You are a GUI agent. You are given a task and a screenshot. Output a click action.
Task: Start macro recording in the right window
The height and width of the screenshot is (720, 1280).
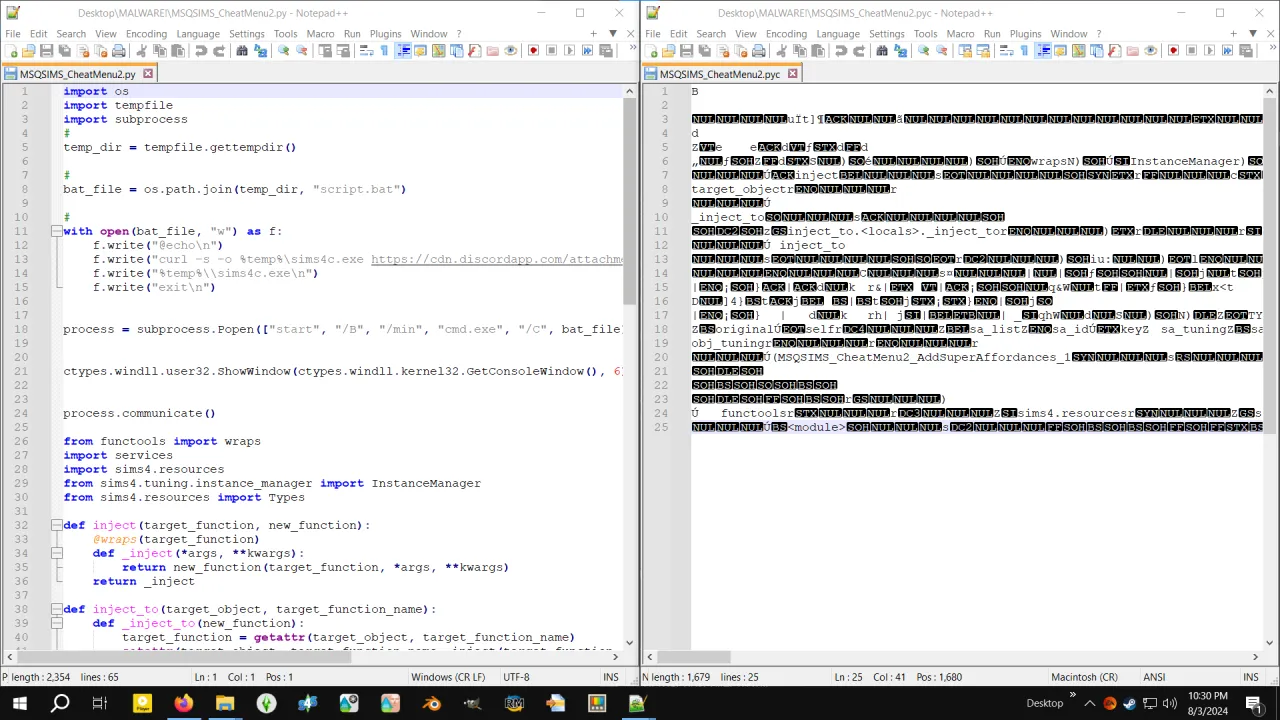[x=1173, y=51]
